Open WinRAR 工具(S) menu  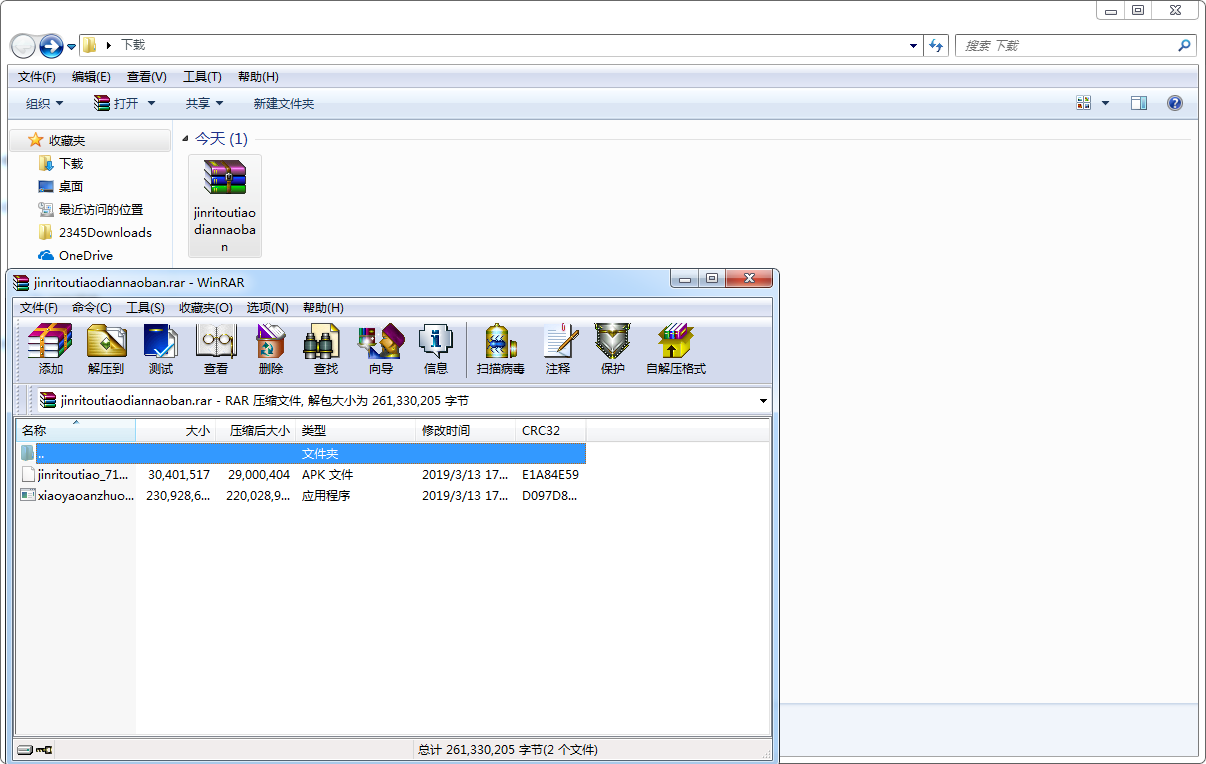pos(145,307)
